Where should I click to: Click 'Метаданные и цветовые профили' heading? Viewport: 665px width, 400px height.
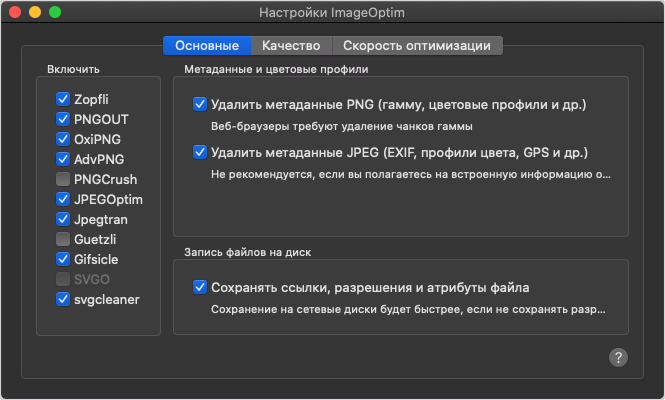[276, 69]
